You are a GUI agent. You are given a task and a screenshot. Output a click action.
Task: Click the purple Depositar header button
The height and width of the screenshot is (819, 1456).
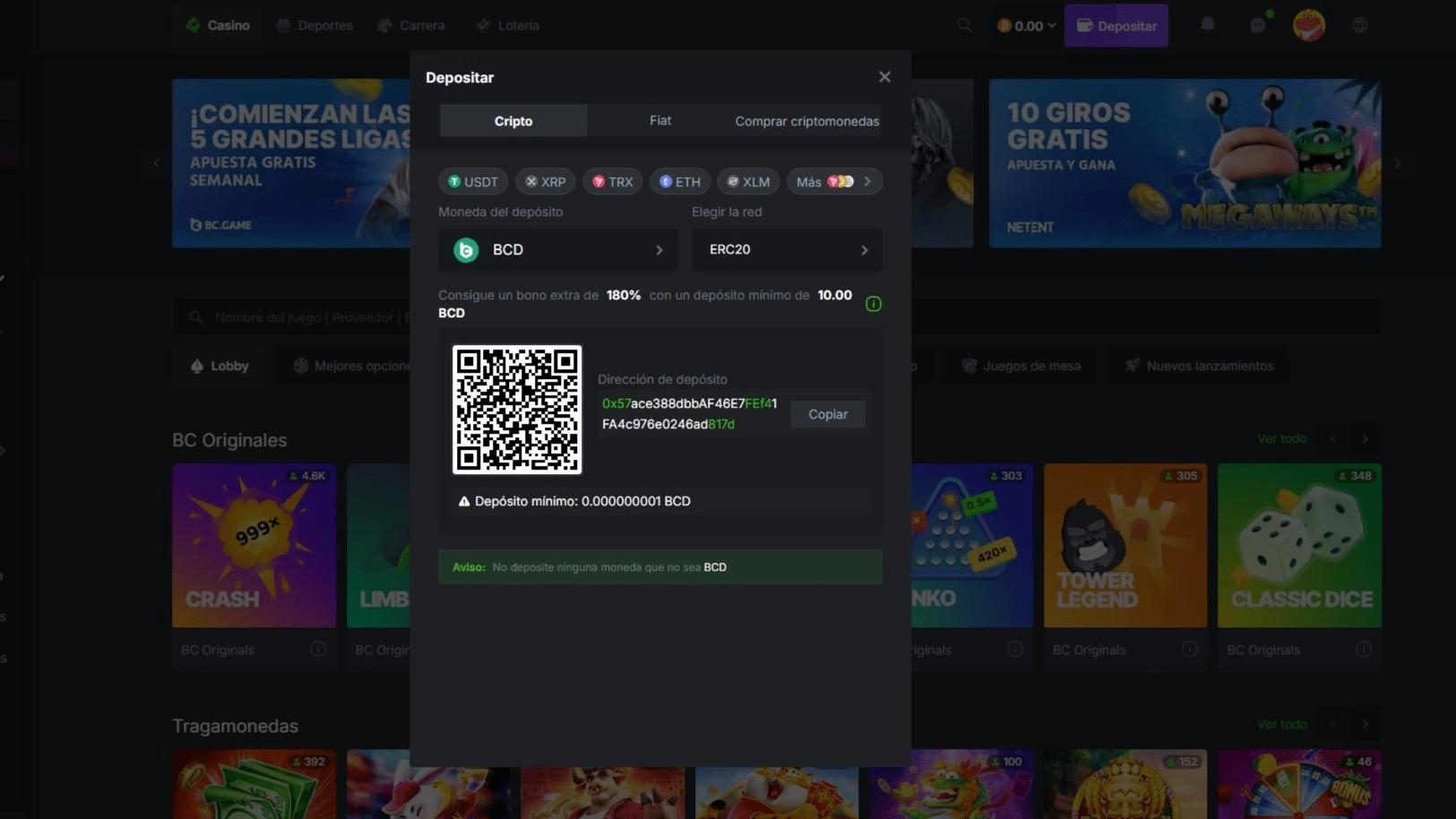1116,26
